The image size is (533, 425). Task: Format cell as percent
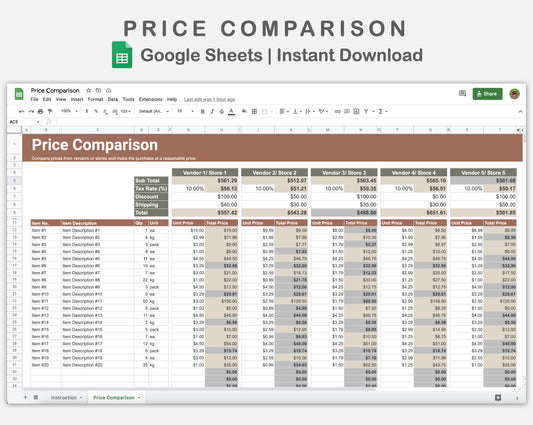[96, 112]
